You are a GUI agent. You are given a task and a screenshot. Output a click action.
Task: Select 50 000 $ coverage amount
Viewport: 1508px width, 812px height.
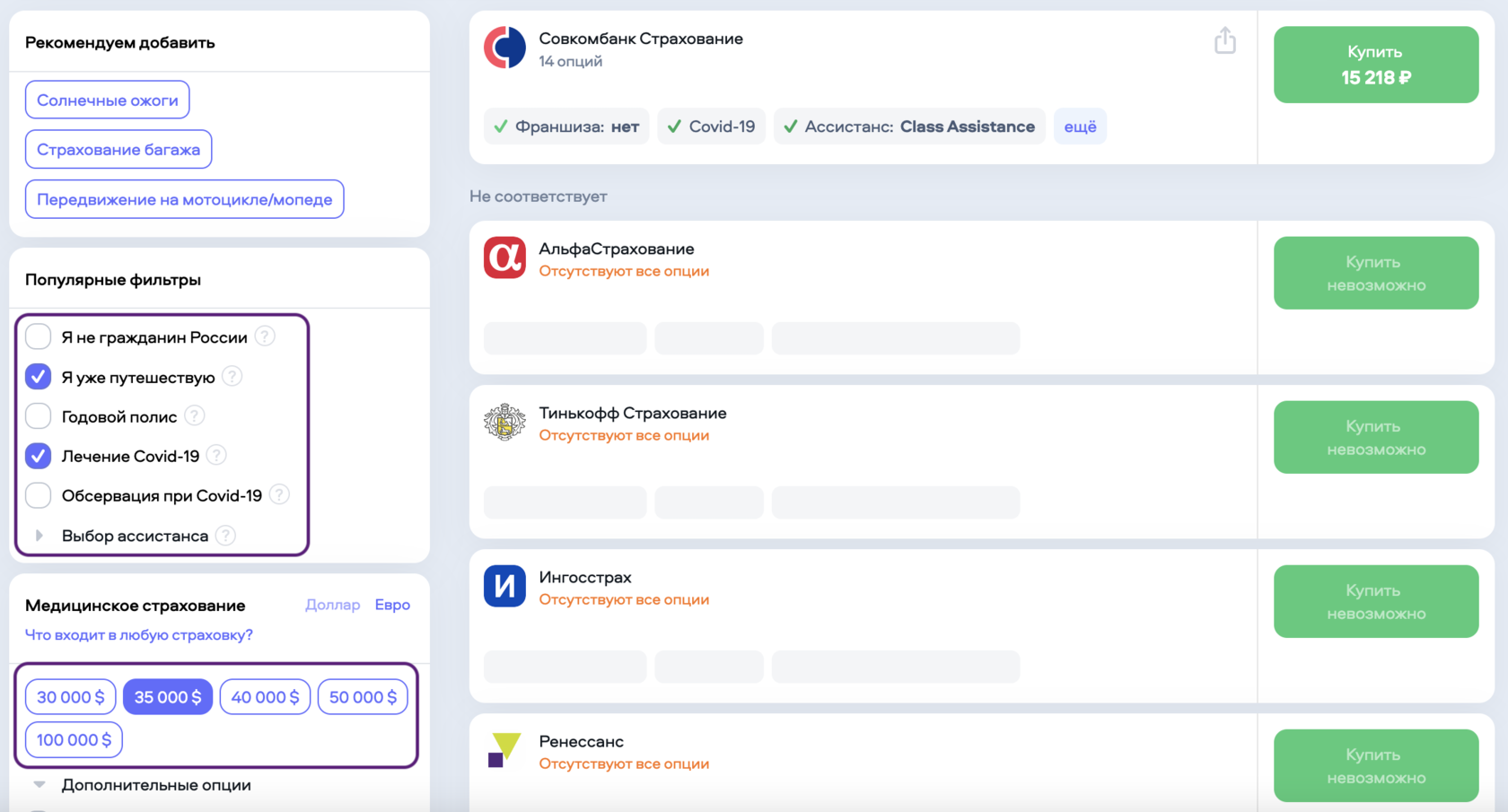[363, 697]
